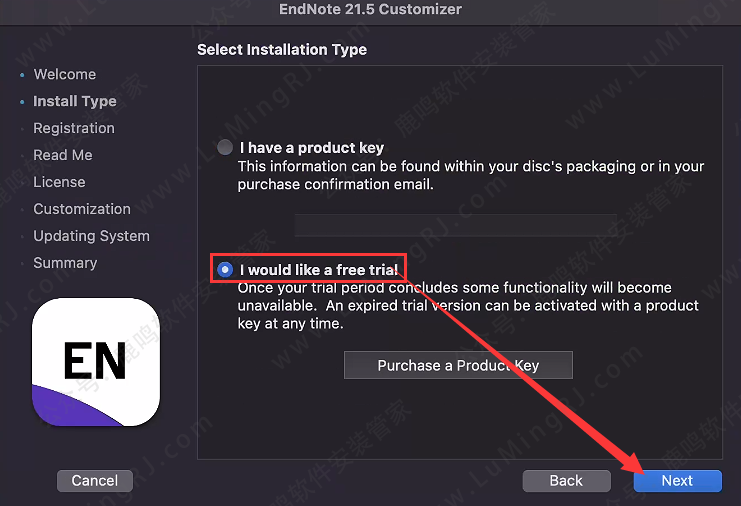The height and width of the screenshot is (506, 741).
Task: Click the free trial description text
Action: click(468, 305)
